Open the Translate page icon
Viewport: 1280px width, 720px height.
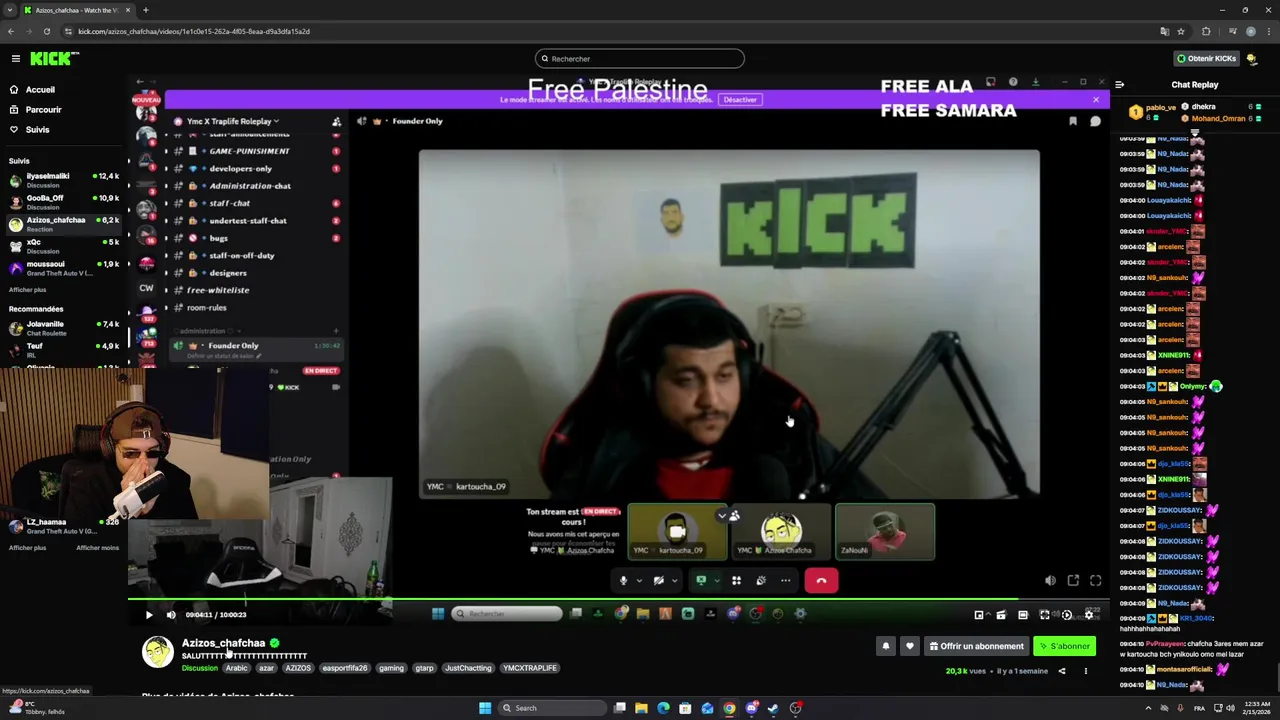coord(1164,31)
